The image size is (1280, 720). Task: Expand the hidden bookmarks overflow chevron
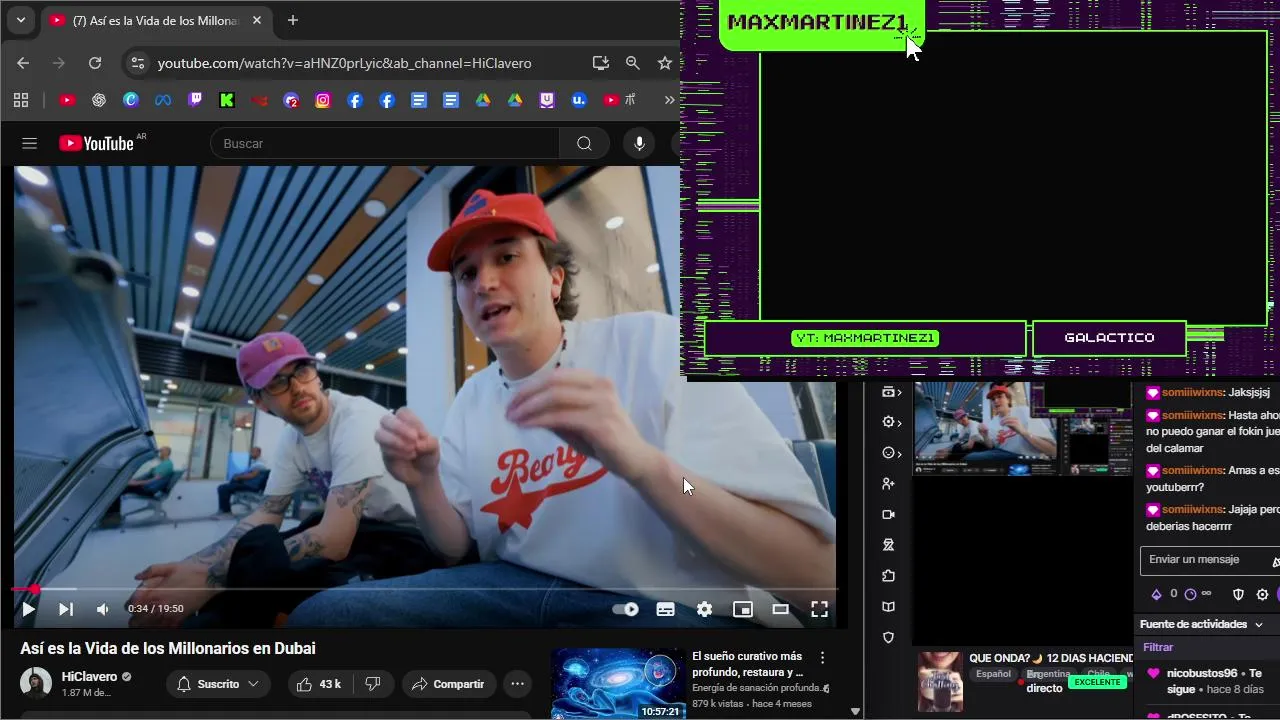pyautogui.click(x=669, y=100)
